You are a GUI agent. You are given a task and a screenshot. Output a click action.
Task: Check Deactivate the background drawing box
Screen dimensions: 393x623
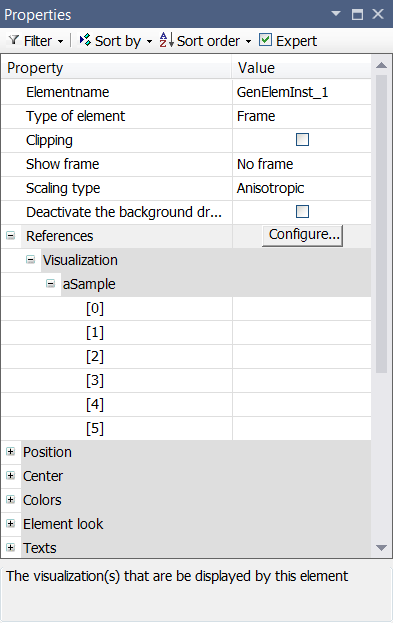point(302,212)
